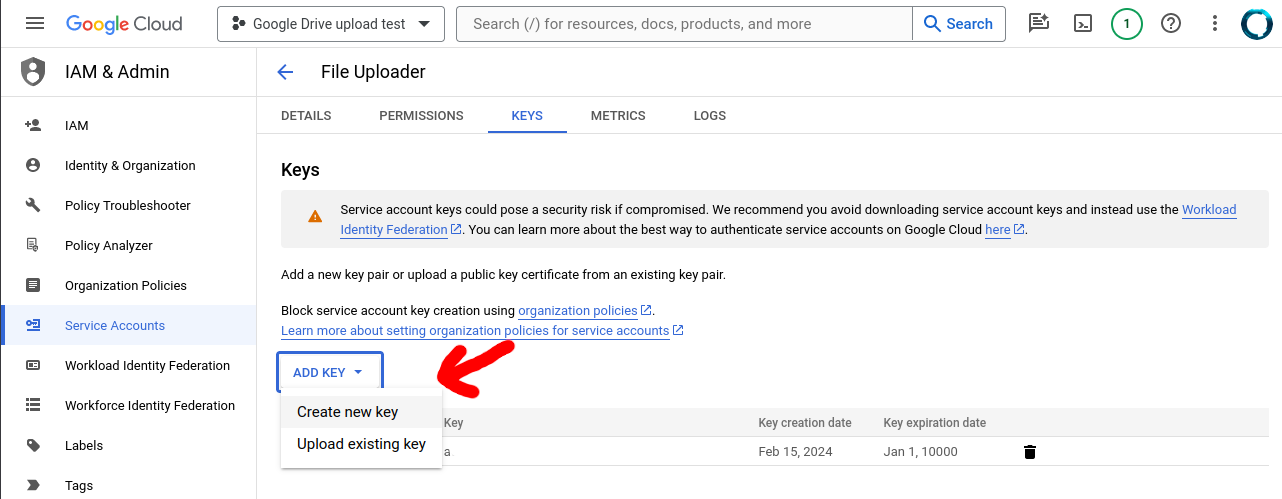Open the LOGS tab
The width and height of the screenshot is (1282, 499).
pos(709,116)
